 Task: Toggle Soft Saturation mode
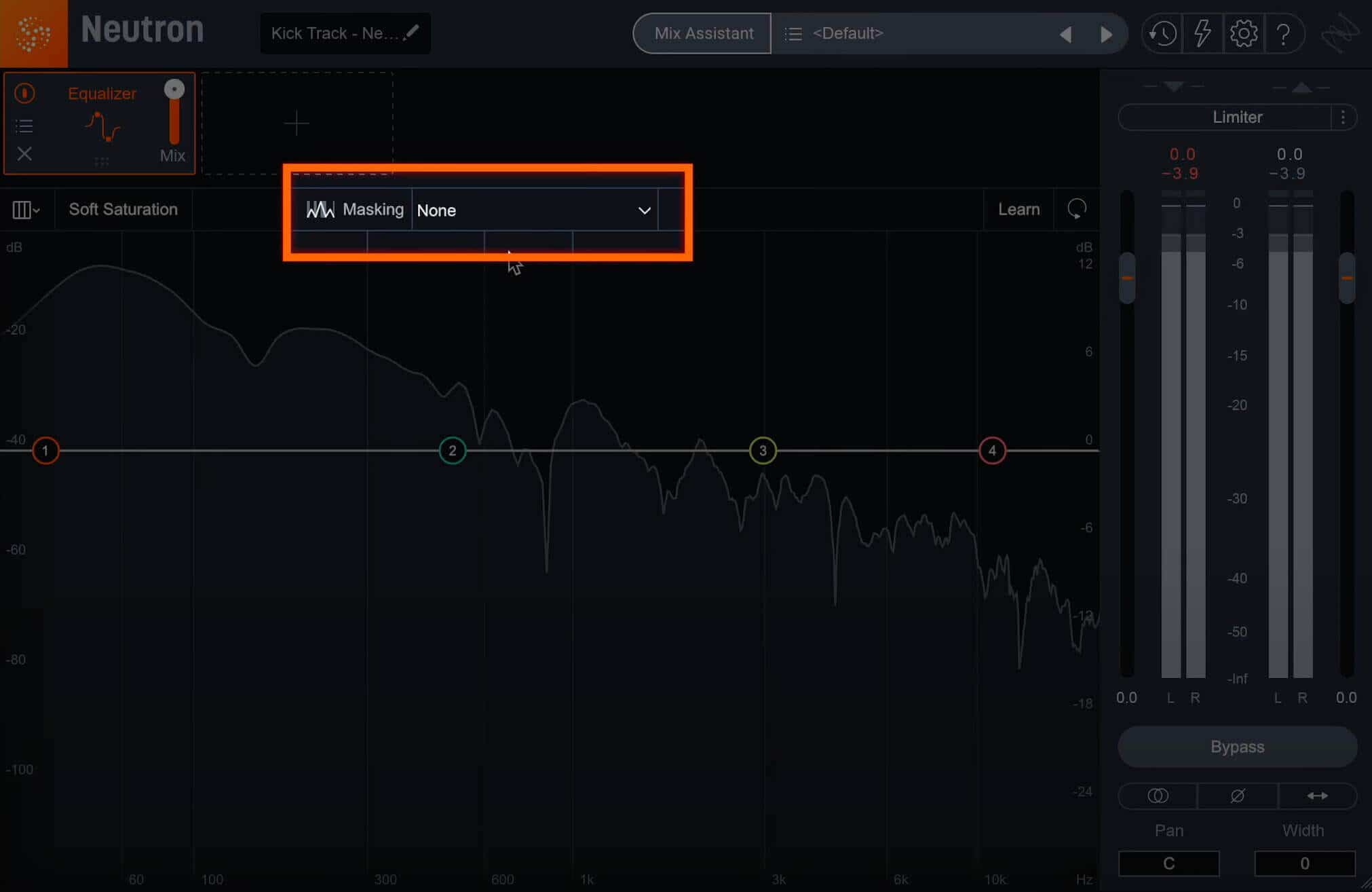tap(123, 209)
